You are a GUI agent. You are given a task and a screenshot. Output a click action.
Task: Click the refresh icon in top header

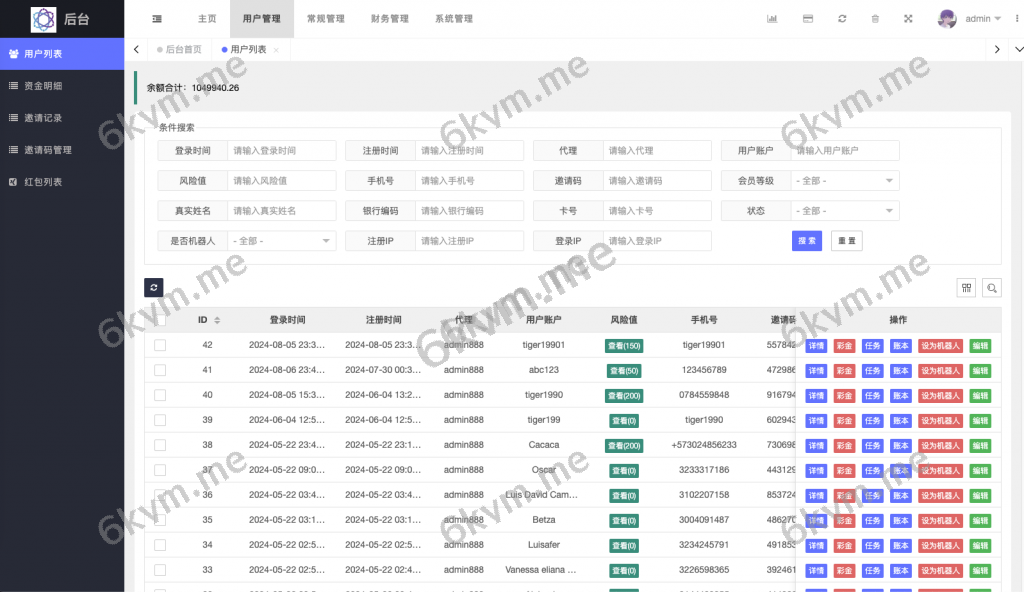click(842, 19)
